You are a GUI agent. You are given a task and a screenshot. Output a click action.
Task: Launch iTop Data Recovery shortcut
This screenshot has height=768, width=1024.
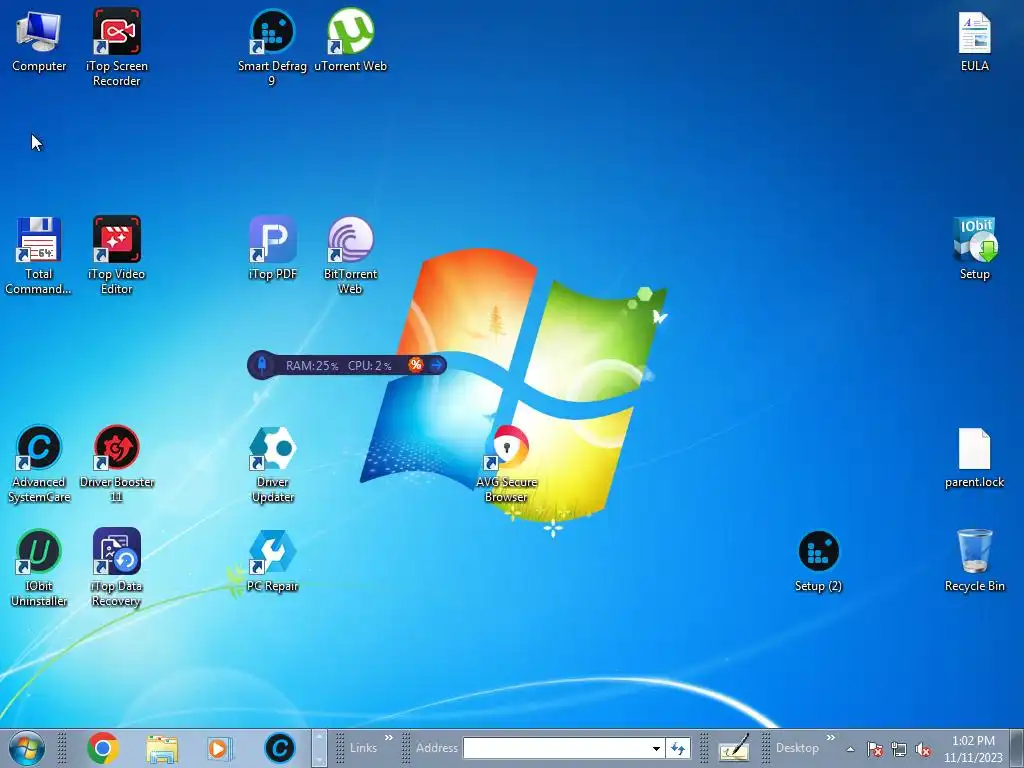pyautogui.click(x=116, y=568)
